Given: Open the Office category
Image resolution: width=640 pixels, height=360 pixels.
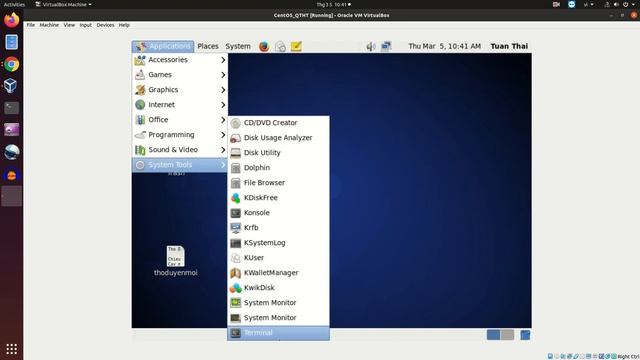Looking at the screenshot, I should pos(180,120).
